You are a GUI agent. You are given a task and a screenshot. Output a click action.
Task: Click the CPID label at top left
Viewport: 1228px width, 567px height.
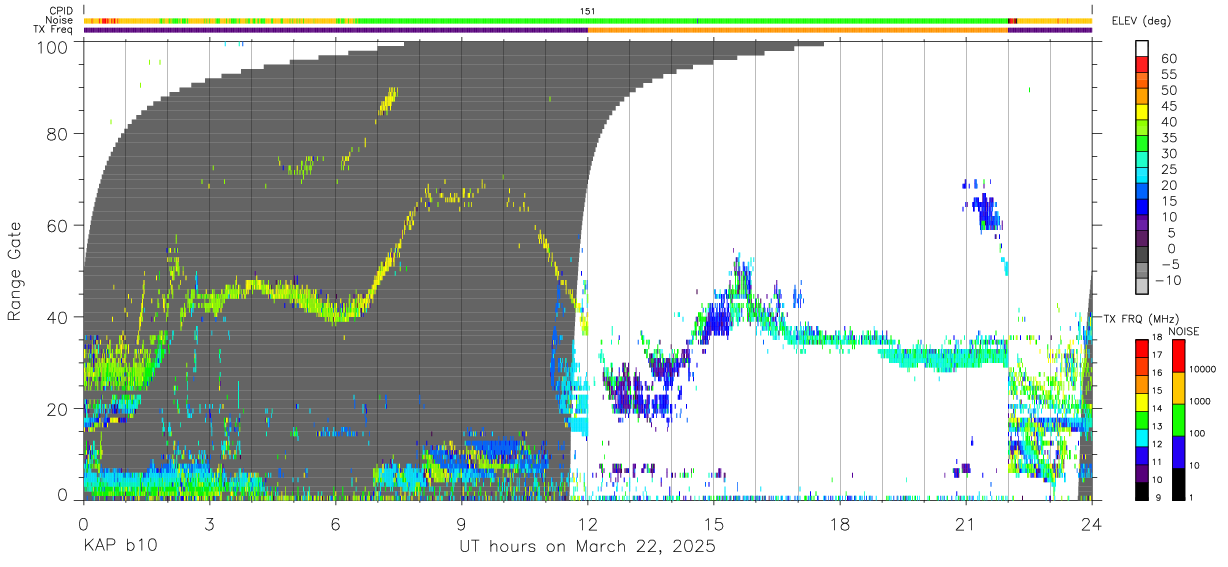pos(60,11)
